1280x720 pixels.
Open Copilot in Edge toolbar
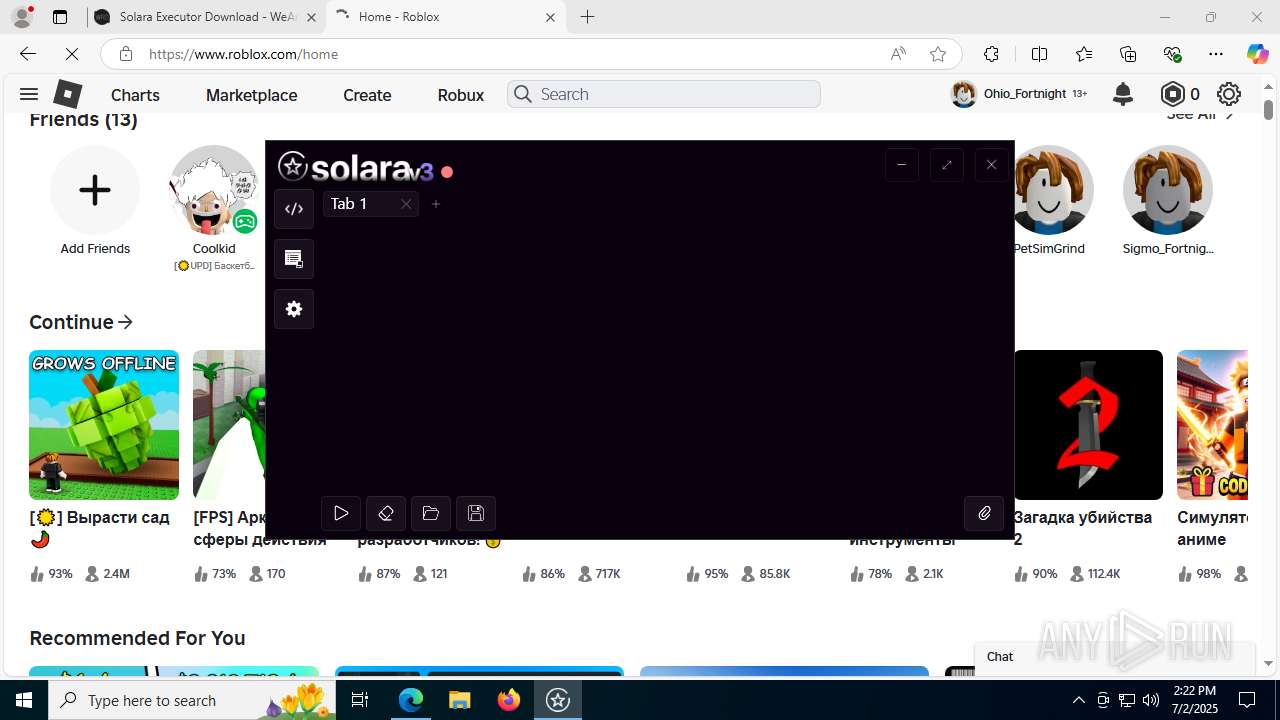click(1257, 54)
